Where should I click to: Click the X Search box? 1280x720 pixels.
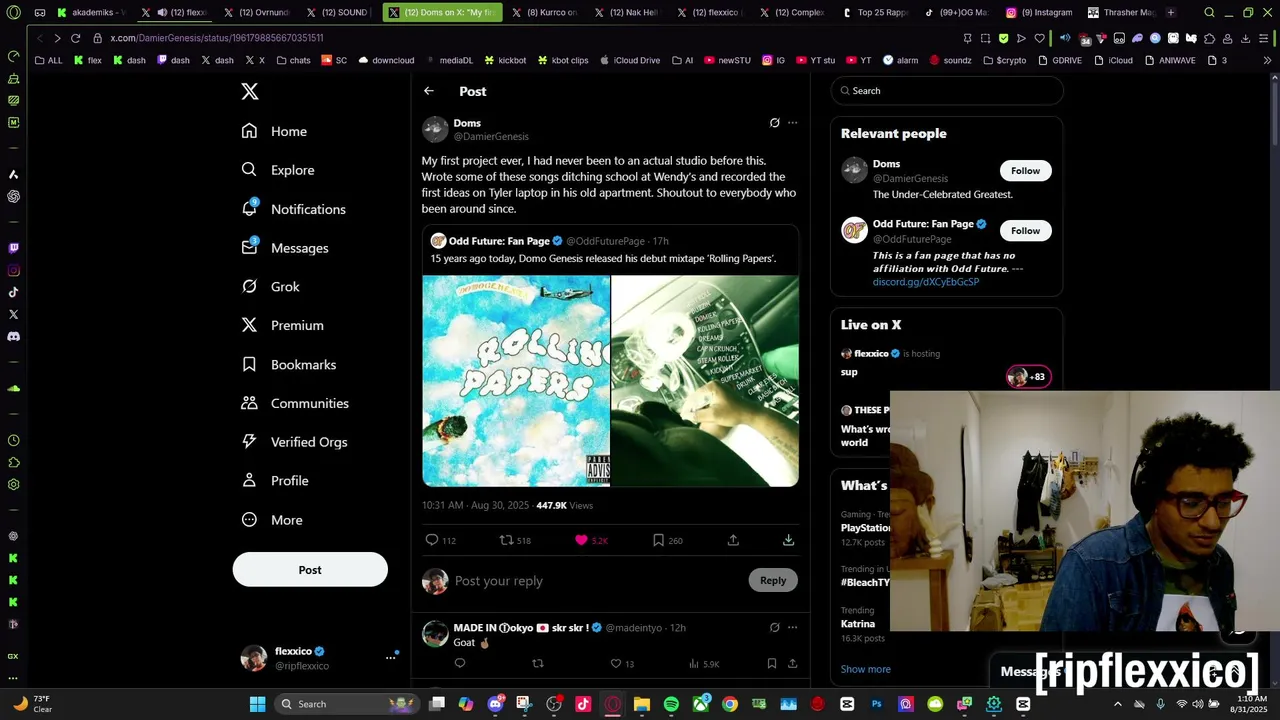point(947,91)
